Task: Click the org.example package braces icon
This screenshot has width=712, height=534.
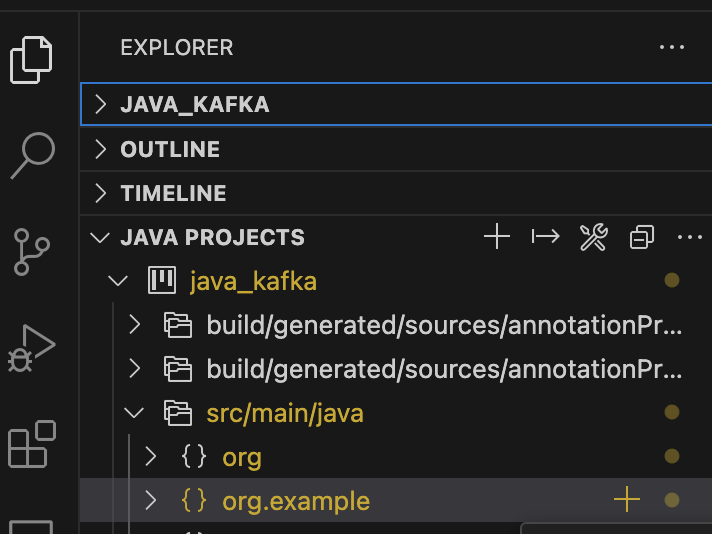Action: (x=194, y=500)
